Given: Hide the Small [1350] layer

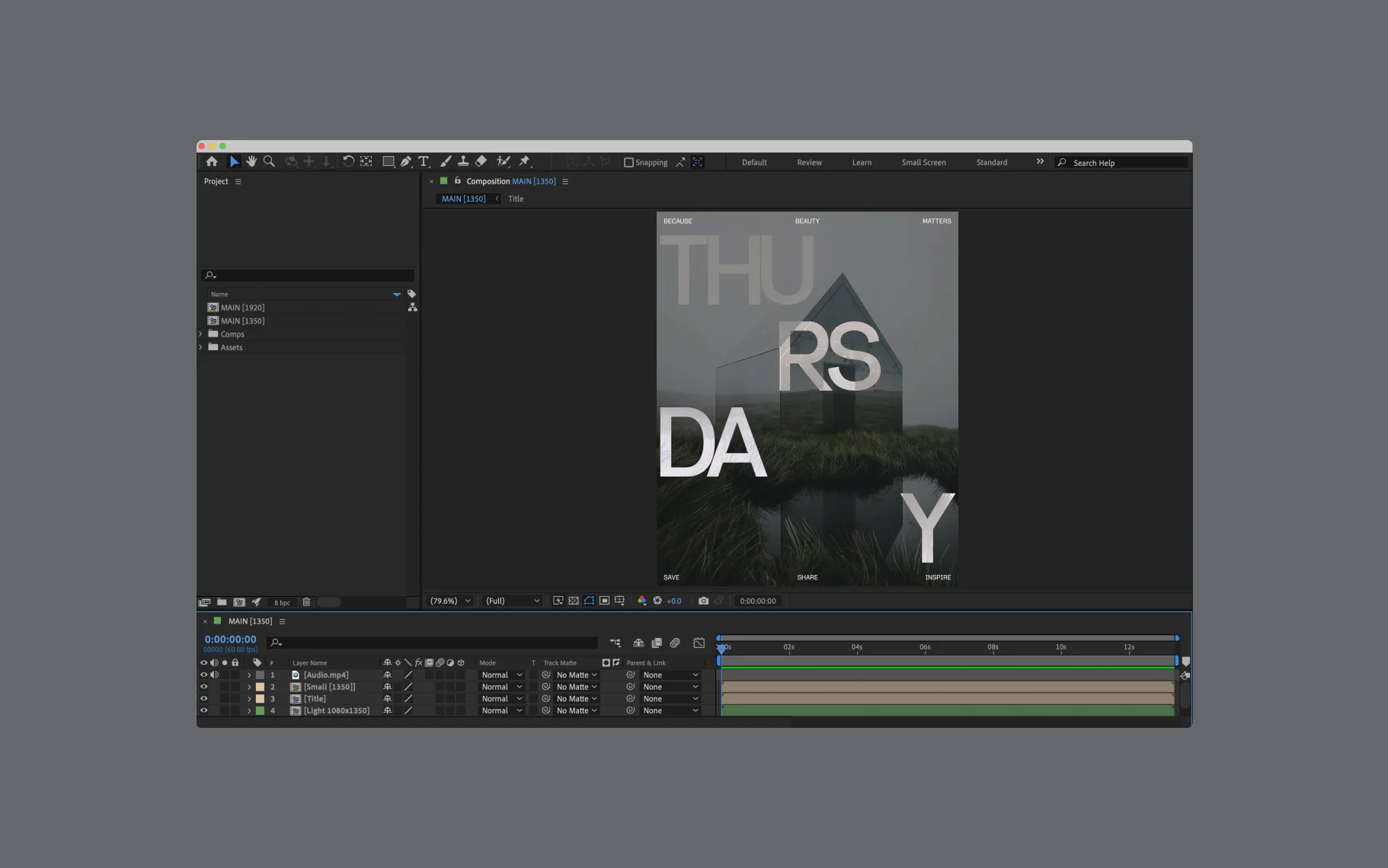Looking at the screenshot, I should click(203, 687).
